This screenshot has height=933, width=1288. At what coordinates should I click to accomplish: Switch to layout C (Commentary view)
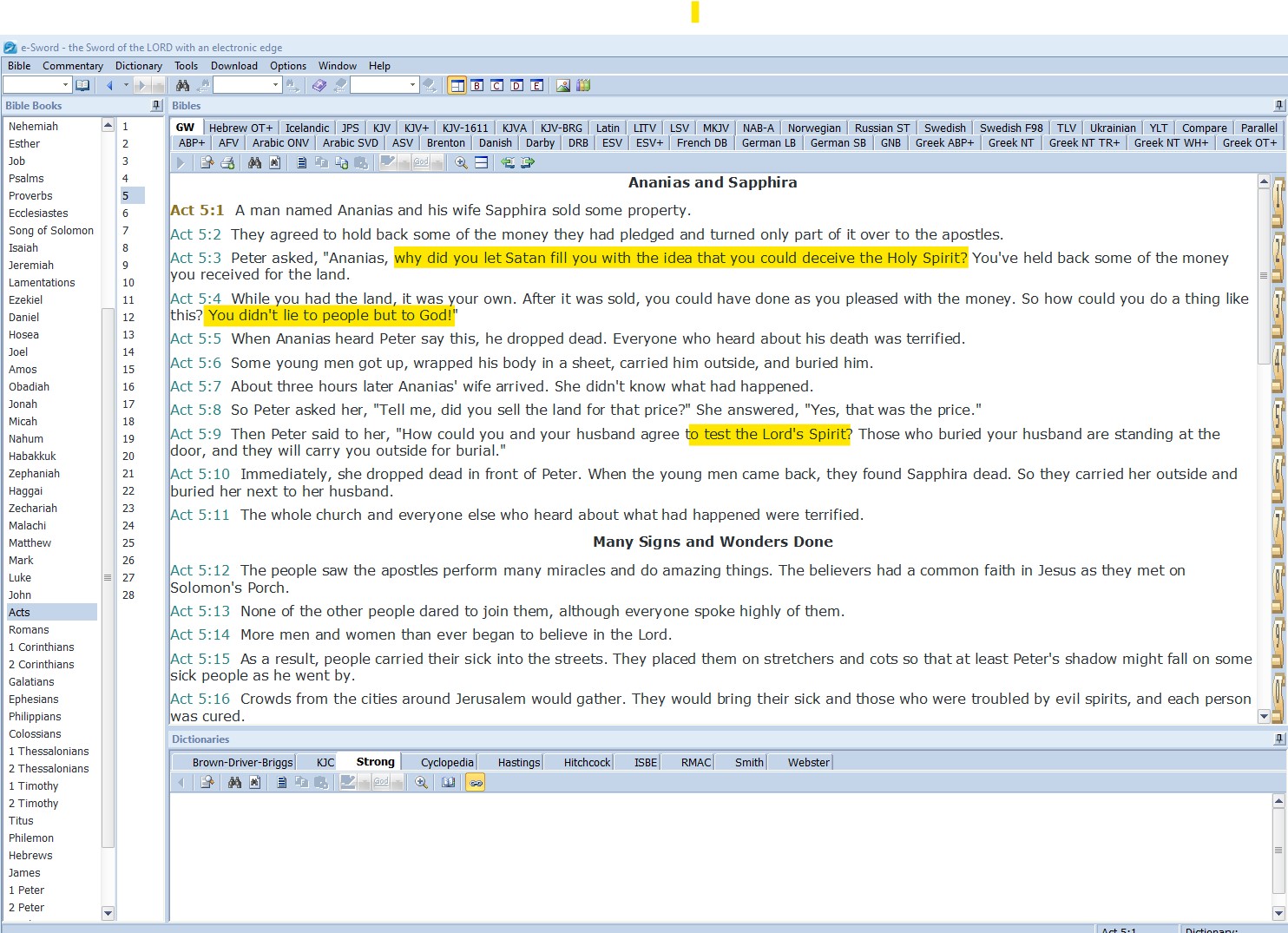[497, 85]
